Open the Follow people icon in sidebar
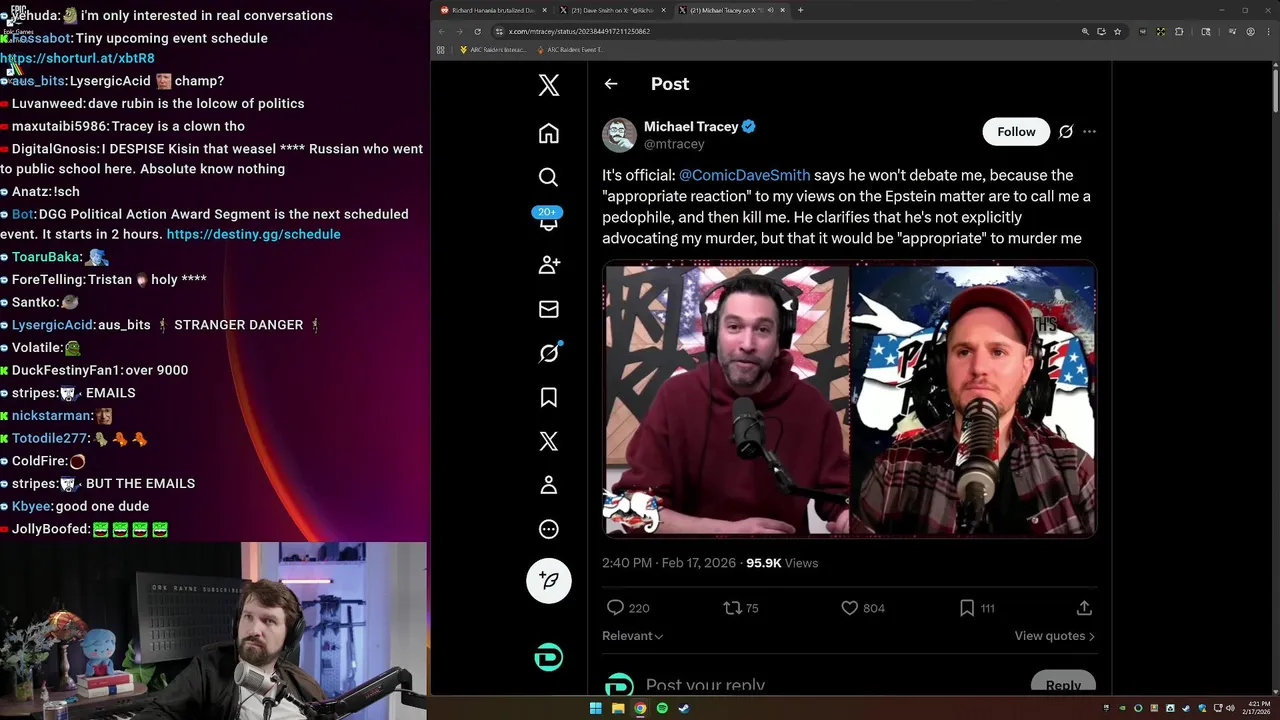This screenshot has height=720, width=1280. point(549,265)
